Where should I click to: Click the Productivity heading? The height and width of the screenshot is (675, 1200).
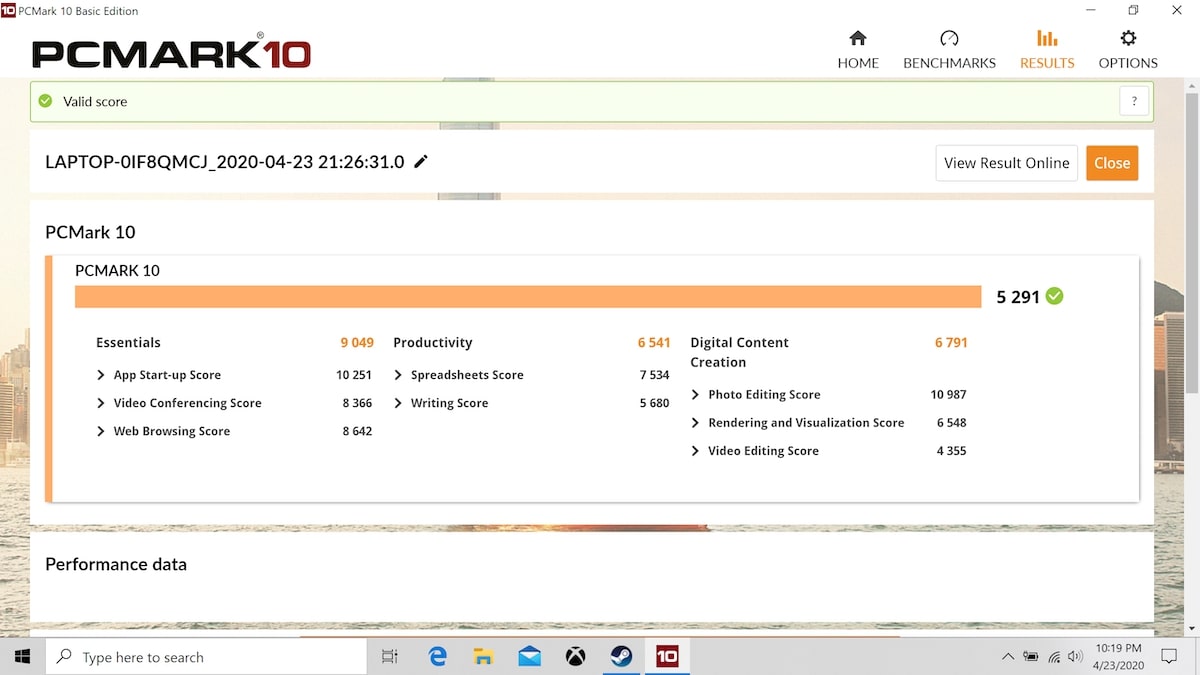(433, 342)
